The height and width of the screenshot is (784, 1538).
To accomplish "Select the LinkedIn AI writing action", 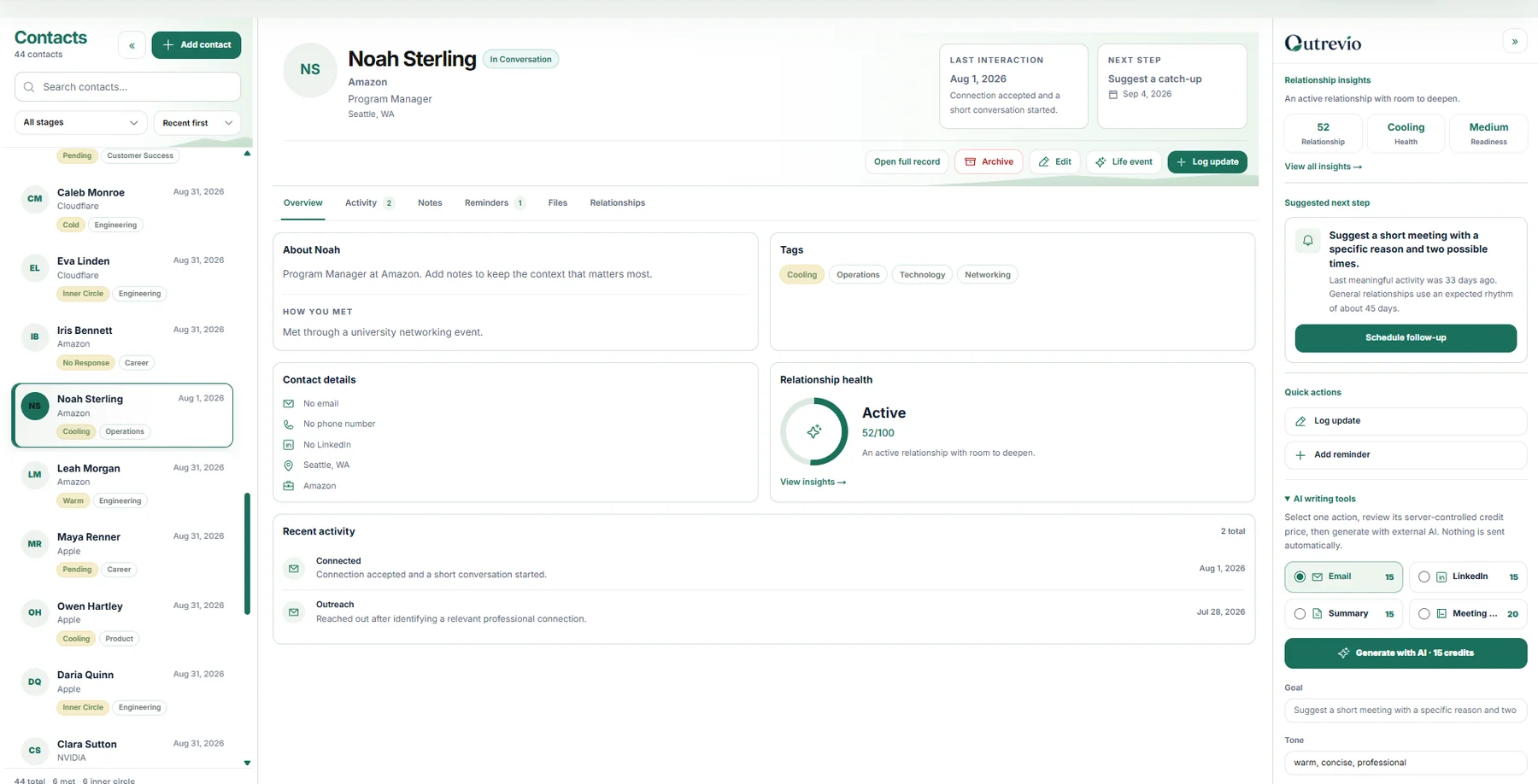I will [x=1467, y=577].
